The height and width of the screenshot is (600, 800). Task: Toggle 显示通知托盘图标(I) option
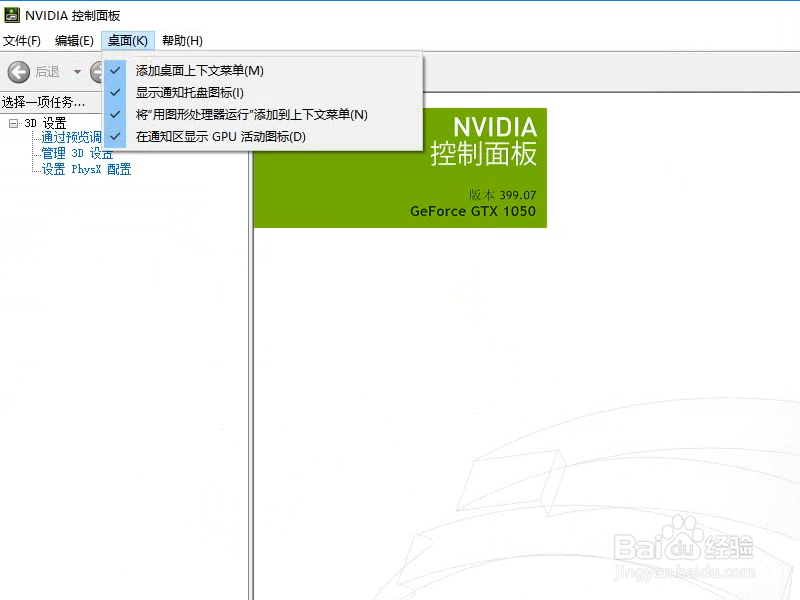click(263, 92)
